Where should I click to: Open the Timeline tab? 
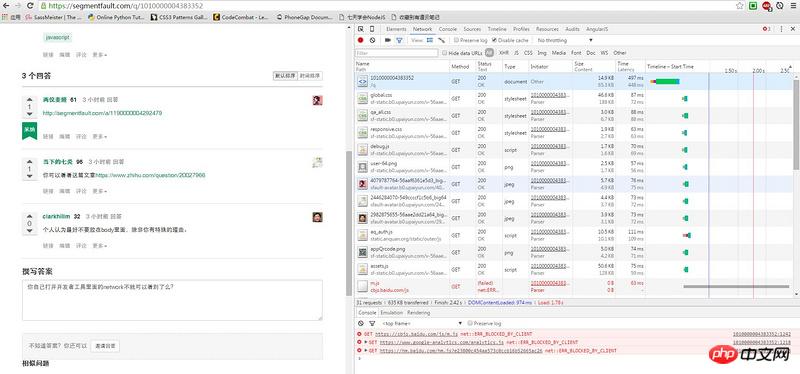pos(497,29)
